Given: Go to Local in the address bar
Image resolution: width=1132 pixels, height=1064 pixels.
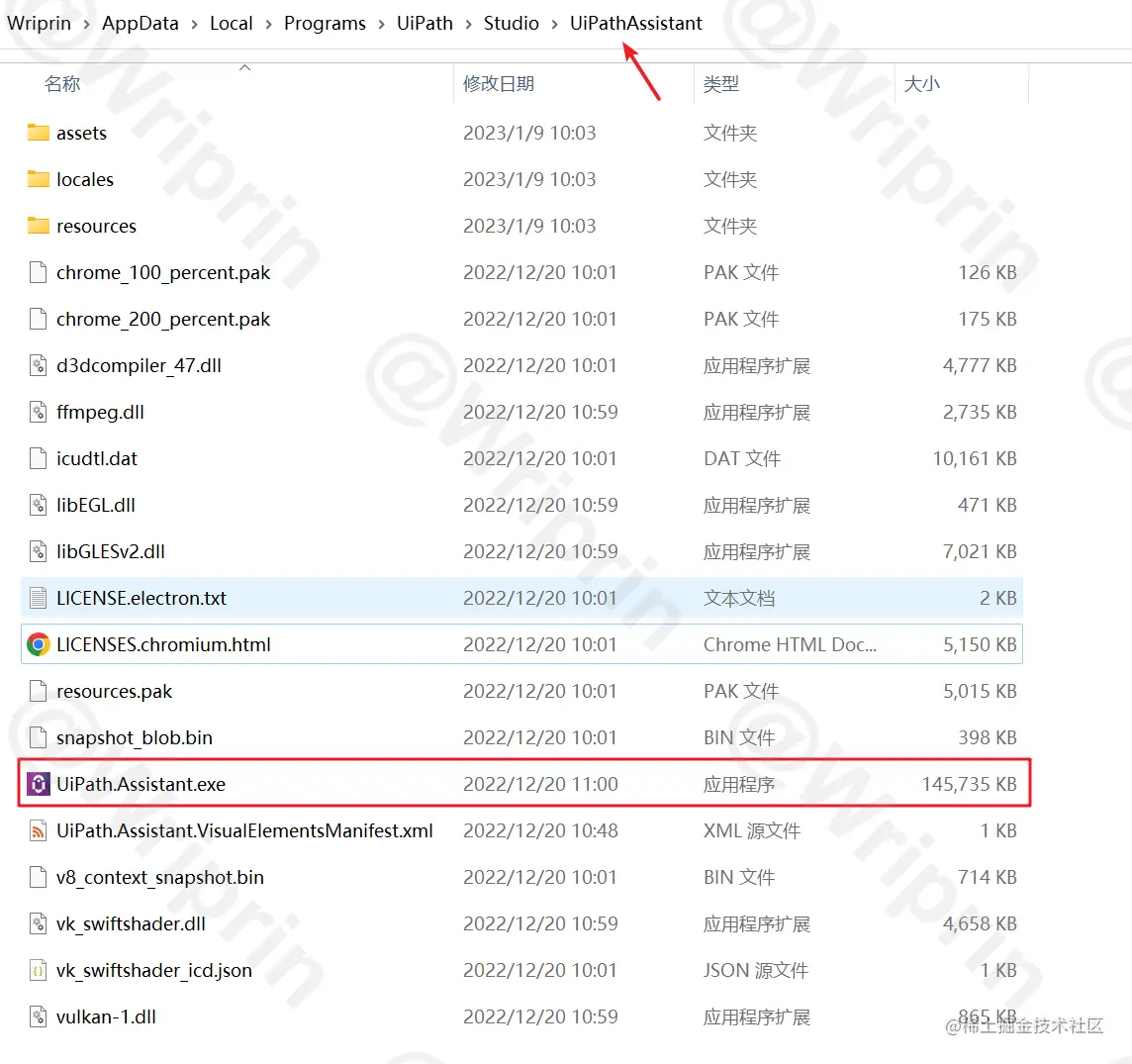Looking at the screenshot, I should click(231, 23).
